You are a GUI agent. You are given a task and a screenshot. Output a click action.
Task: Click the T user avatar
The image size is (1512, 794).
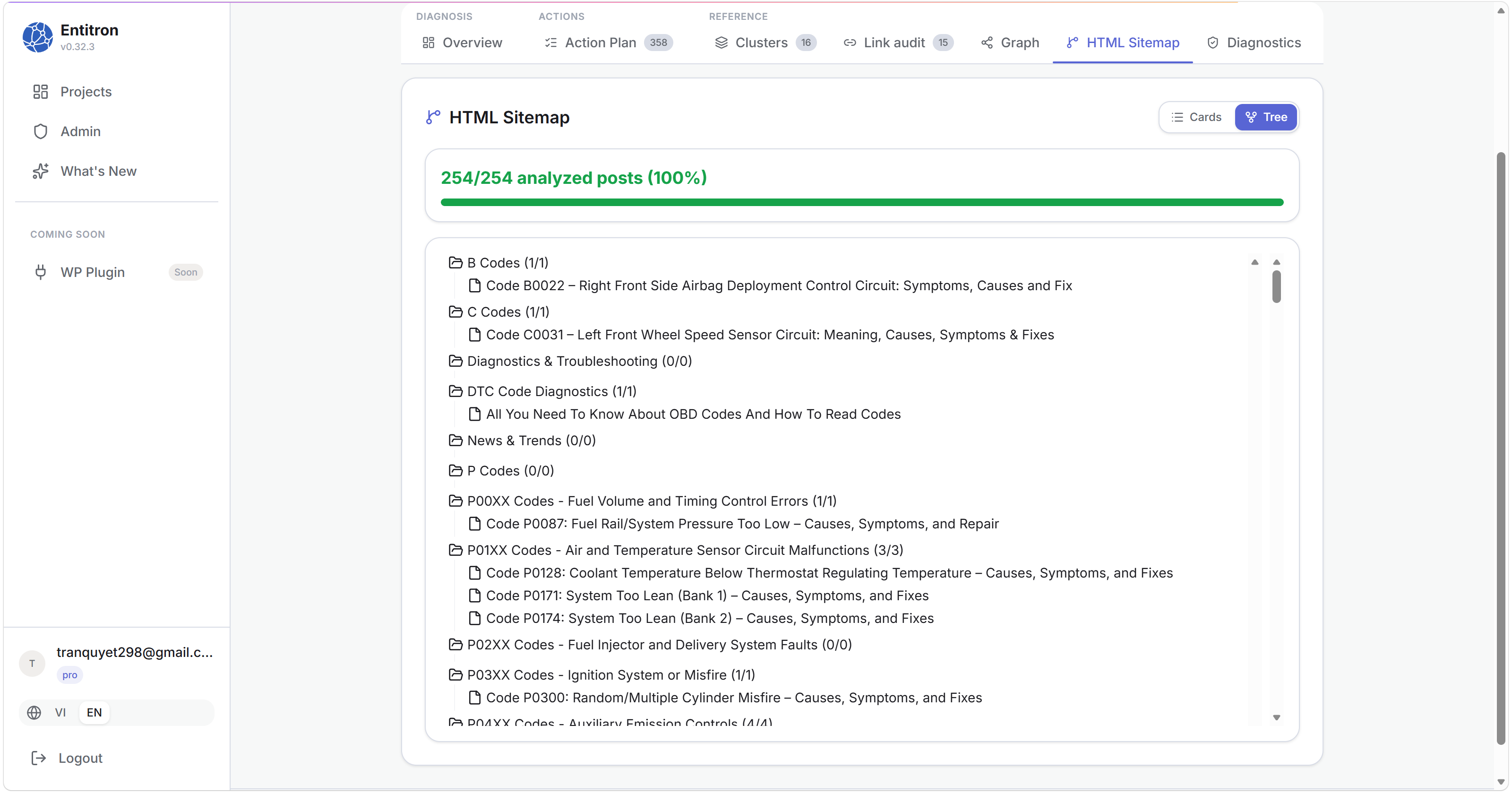point(32,663)
